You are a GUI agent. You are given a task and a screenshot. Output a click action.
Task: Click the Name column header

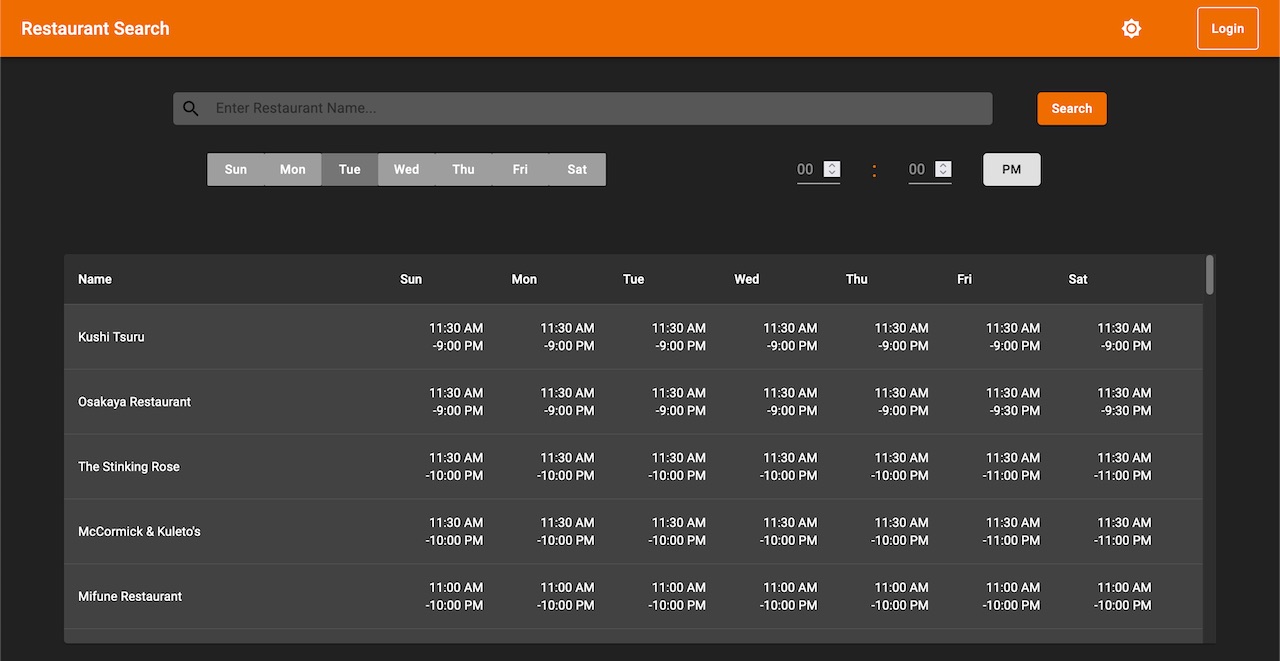[95, 279]
